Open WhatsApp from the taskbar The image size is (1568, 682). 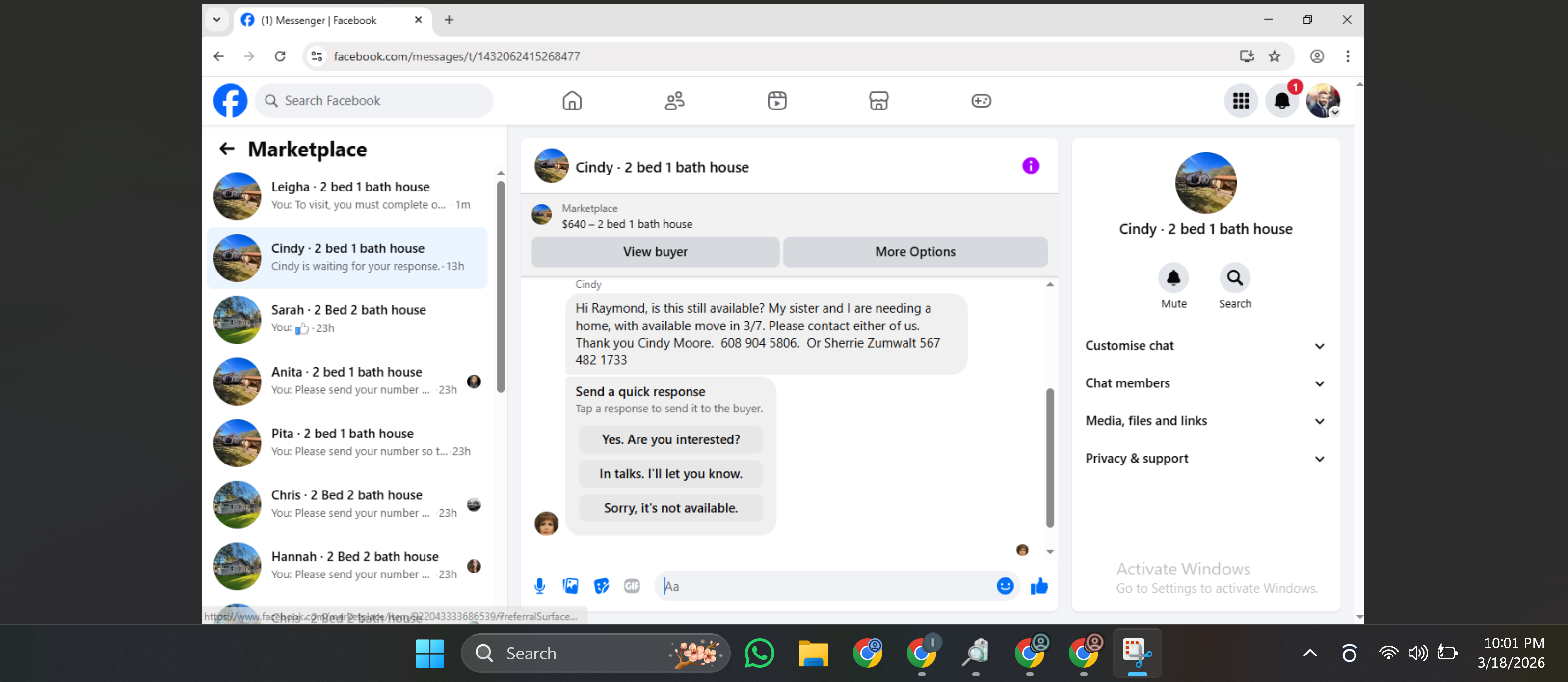[759, 654]
